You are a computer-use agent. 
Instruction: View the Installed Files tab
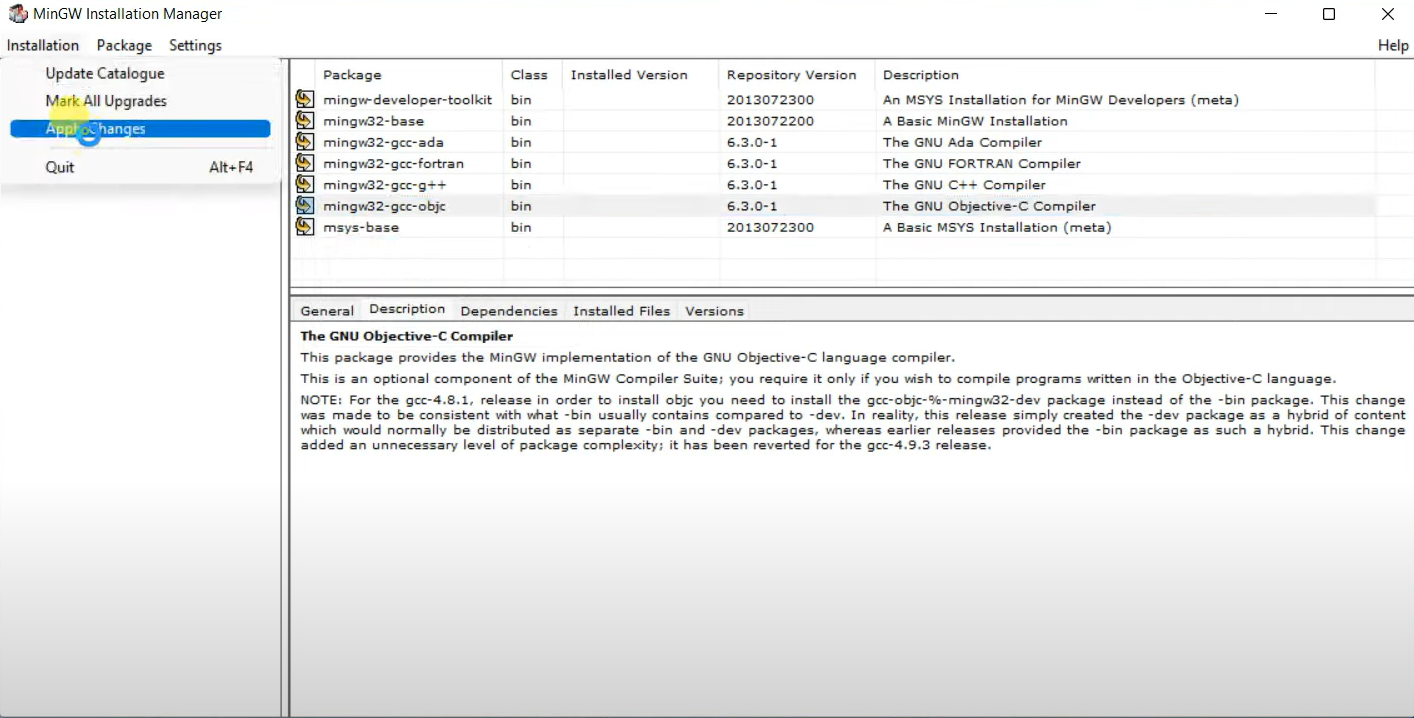coord(621,311)
